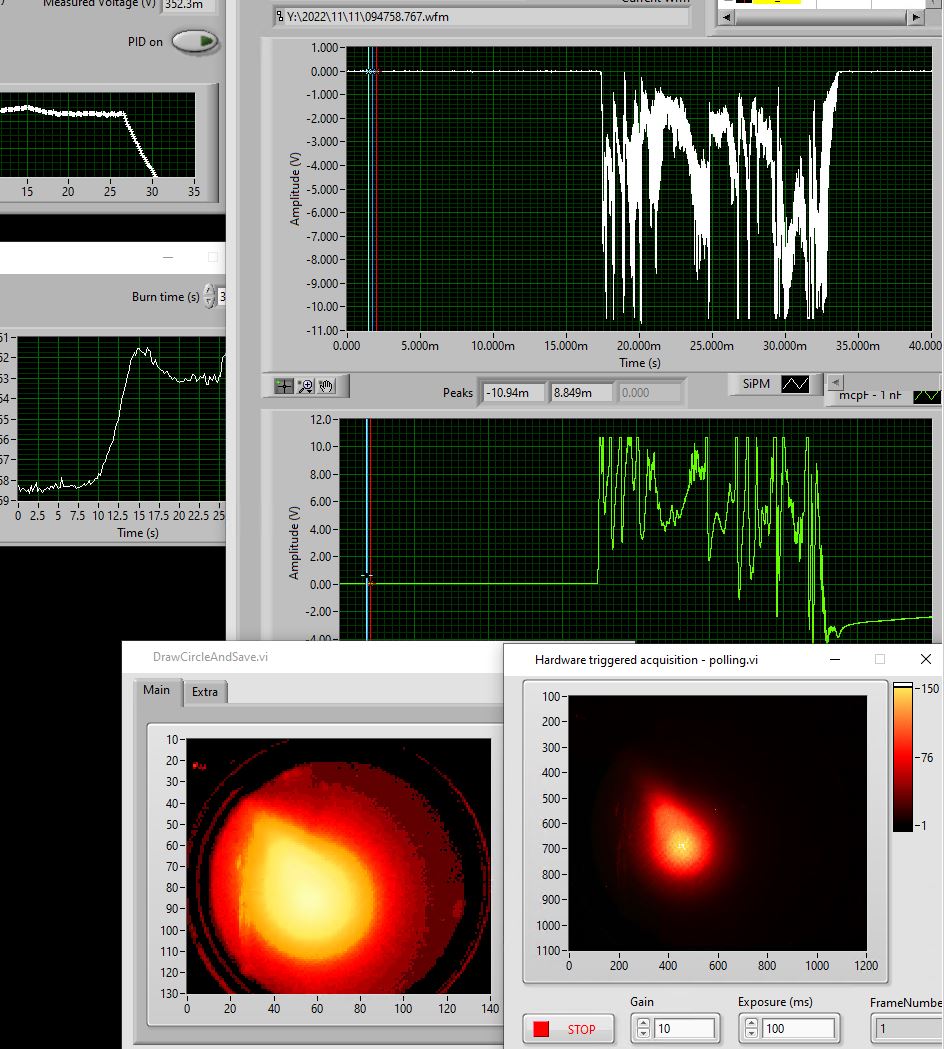Select the zoom magnifier tool in graph palette
The width and height of the screenshot is (944, 1049).
[x=305, y=386]
